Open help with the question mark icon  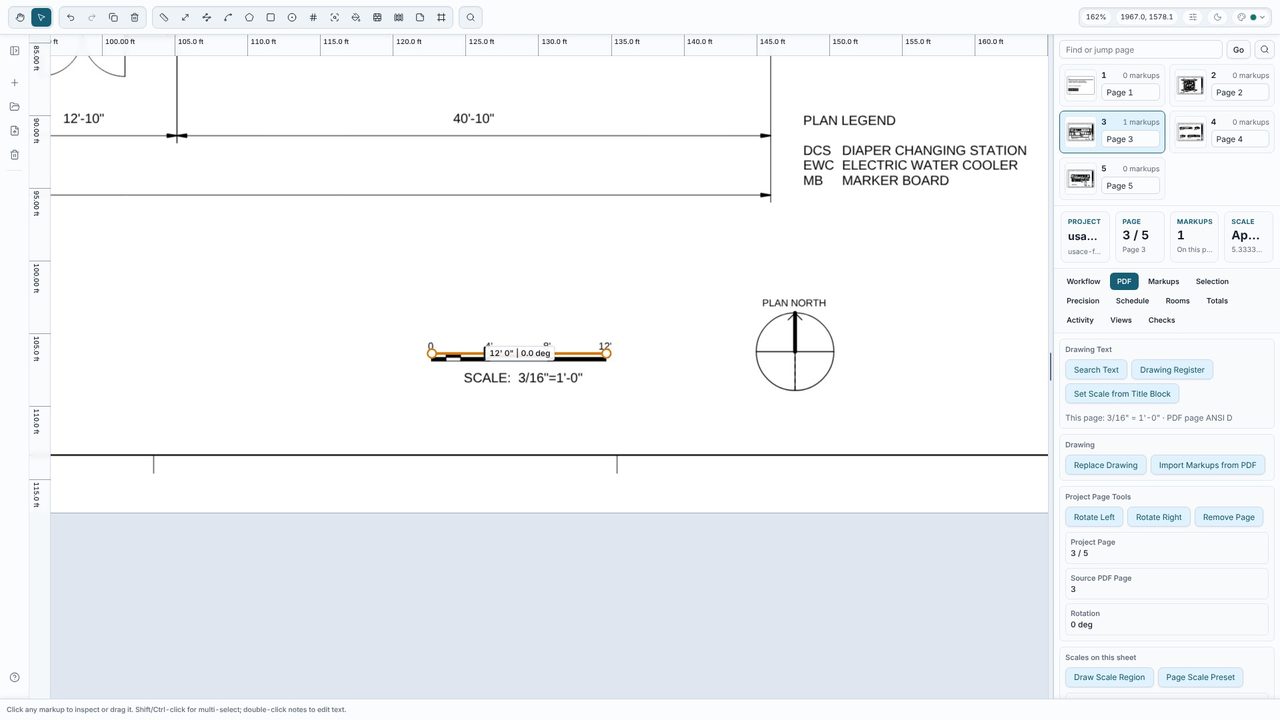(x=15, y=678)
